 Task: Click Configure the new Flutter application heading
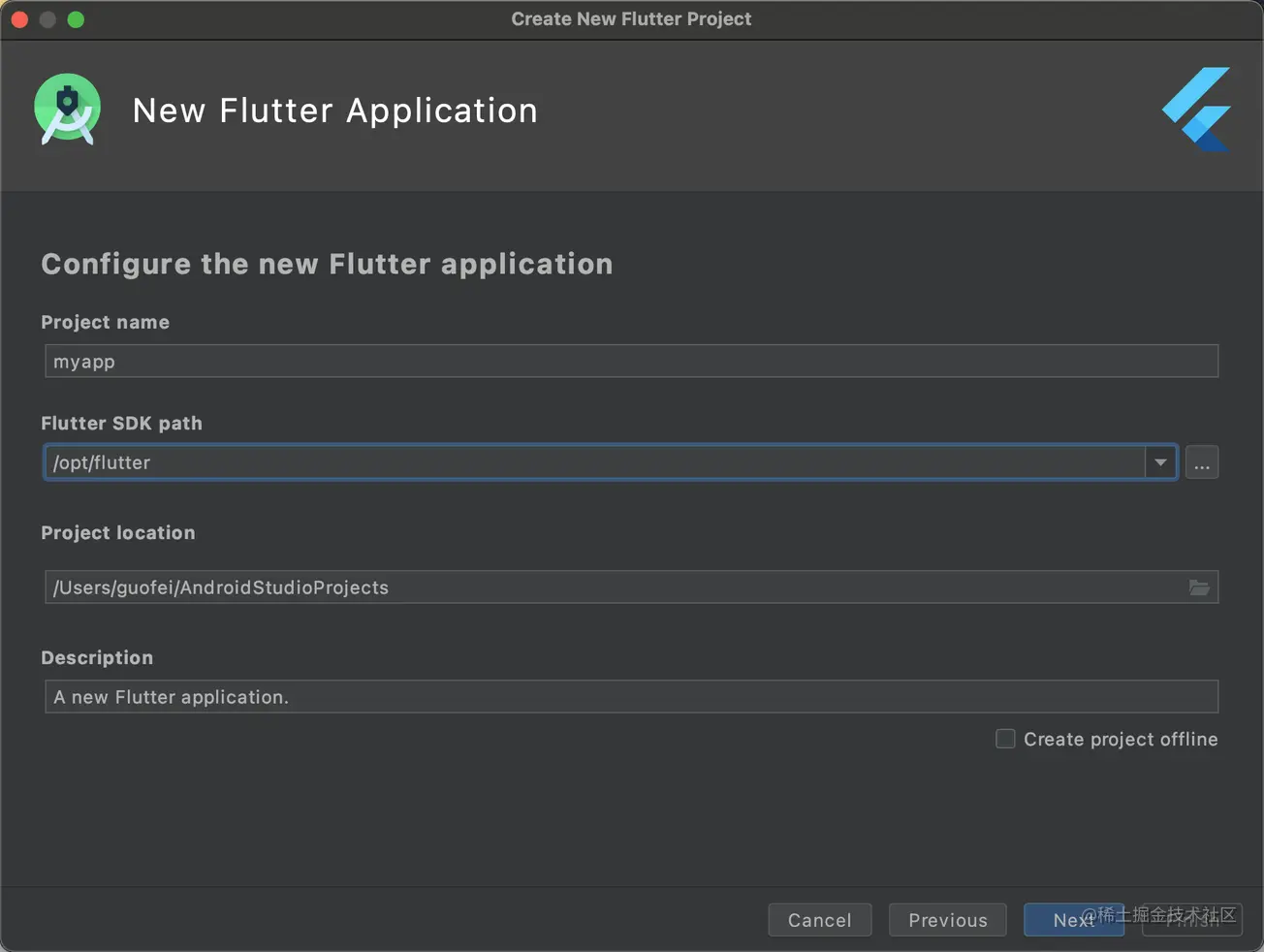click(x=328, y=264)
